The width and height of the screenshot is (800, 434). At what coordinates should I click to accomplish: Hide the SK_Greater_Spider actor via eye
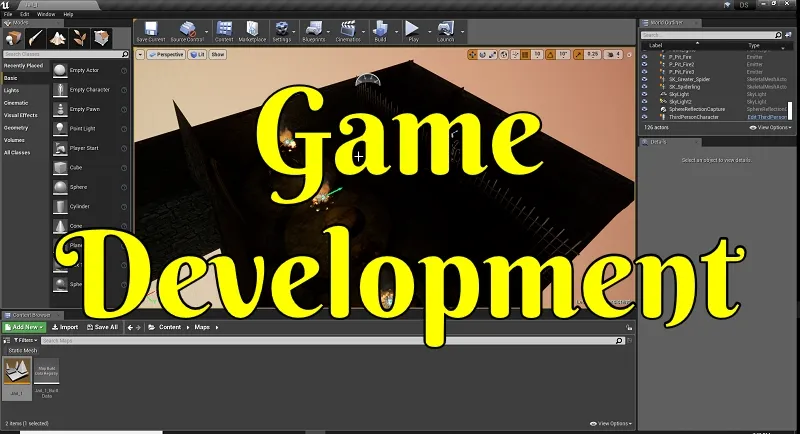644,80
